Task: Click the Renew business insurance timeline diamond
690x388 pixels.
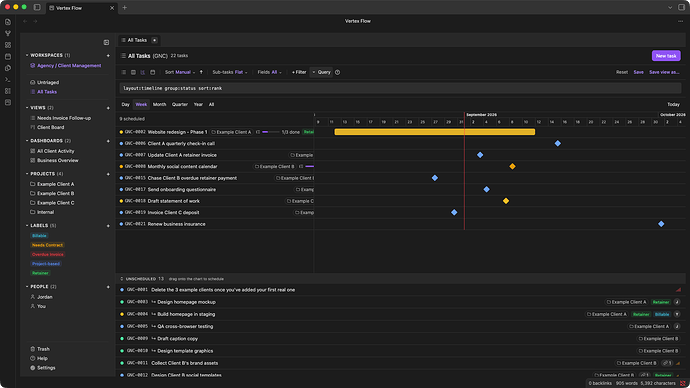Action: [x=661, y=224]
